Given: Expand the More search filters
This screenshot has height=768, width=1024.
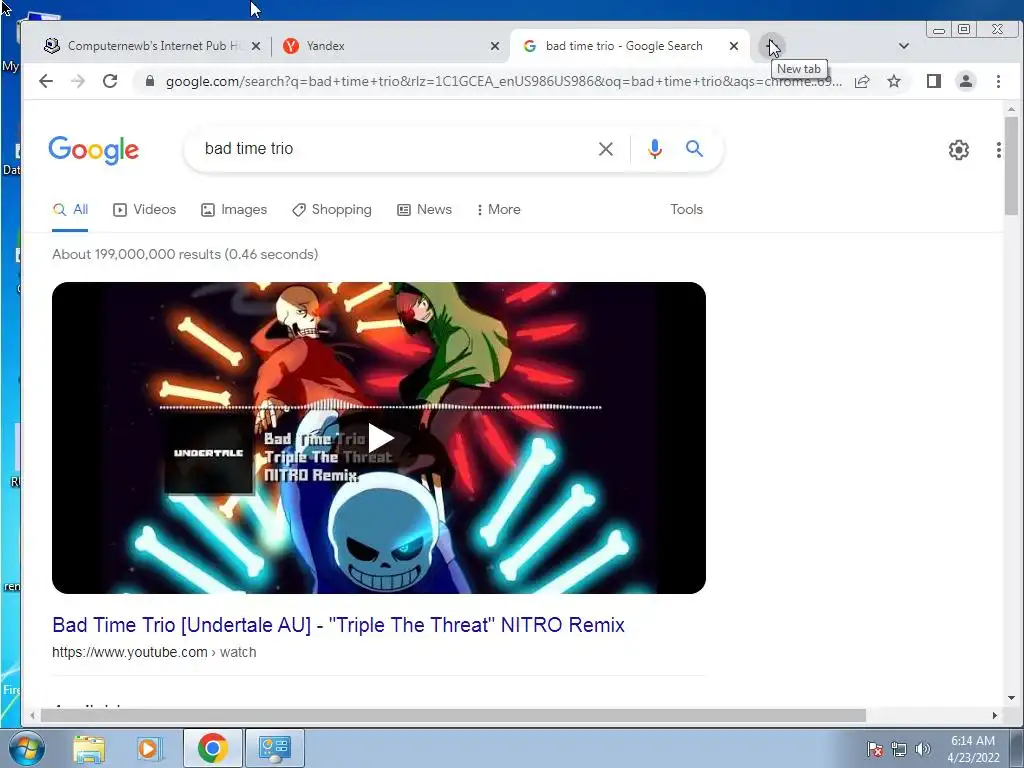Looking at the screenshot, I should (499, 210).
